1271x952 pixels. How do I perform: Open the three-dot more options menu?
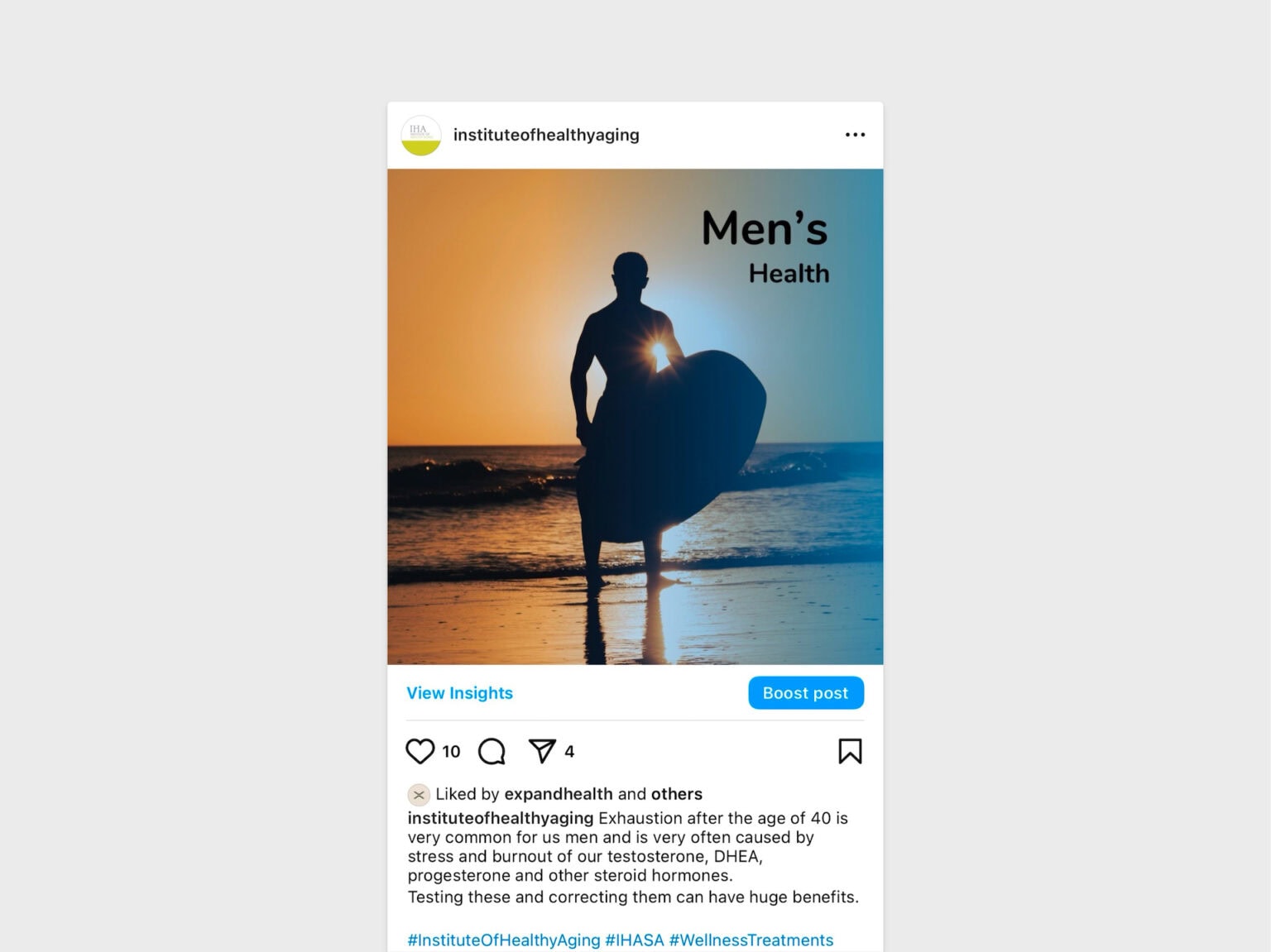855,135
